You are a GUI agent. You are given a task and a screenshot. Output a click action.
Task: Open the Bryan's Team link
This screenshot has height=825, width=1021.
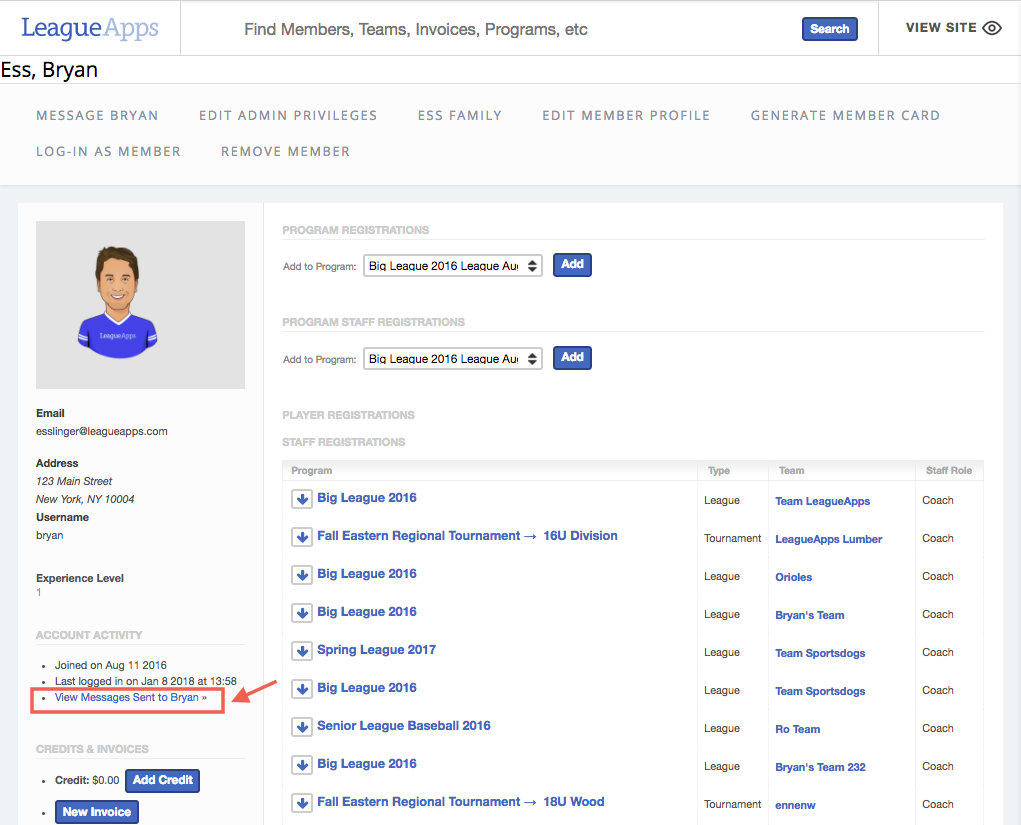(809, 615)
